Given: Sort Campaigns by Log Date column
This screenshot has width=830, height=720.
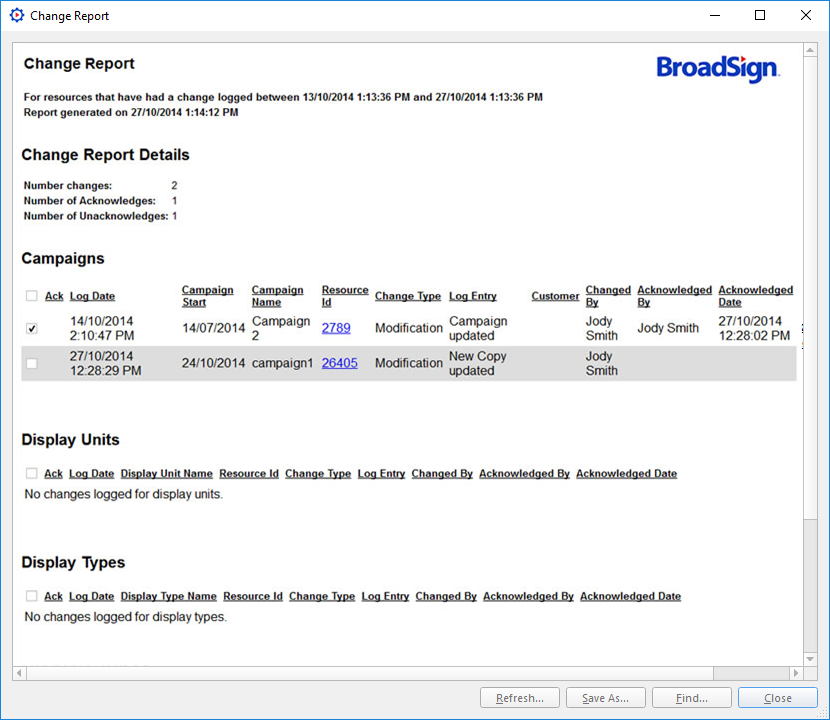Looking at the screenshot, I should tap(92, 296).
